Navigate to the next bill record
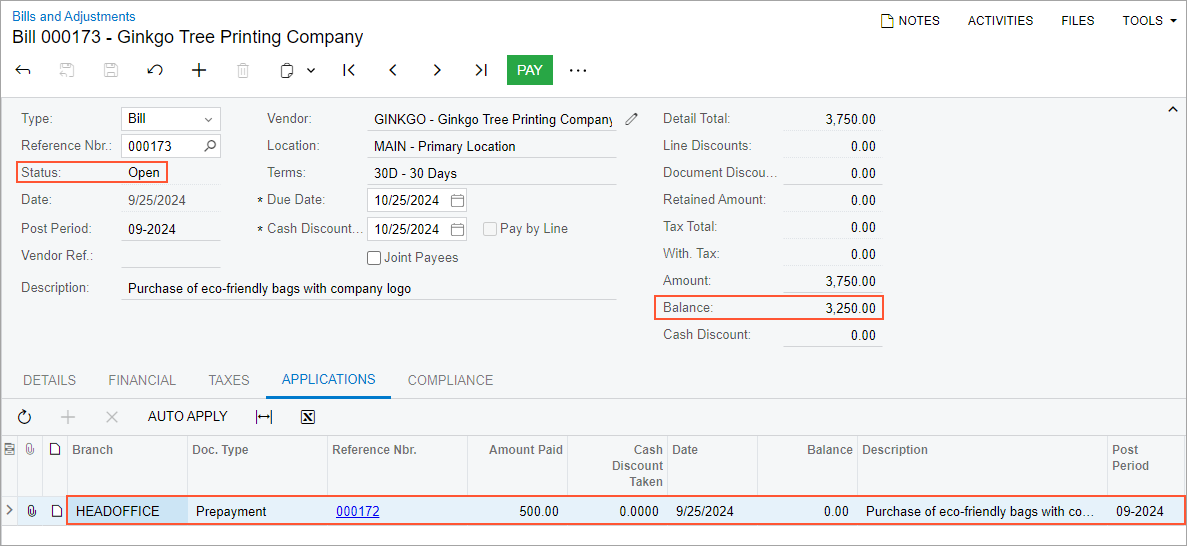This screenshot has width=1187, height=546. [437, 70]
